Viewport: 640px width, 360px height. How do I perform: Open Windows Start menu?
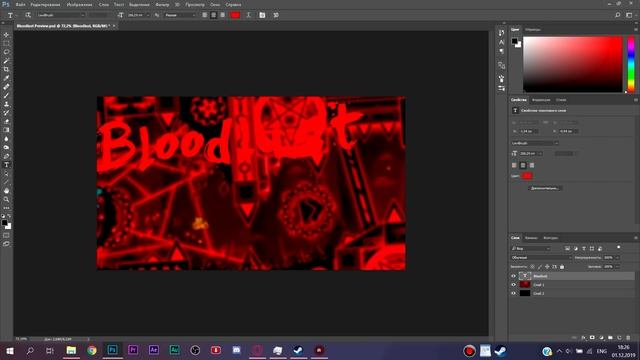[x=10, y=351]
